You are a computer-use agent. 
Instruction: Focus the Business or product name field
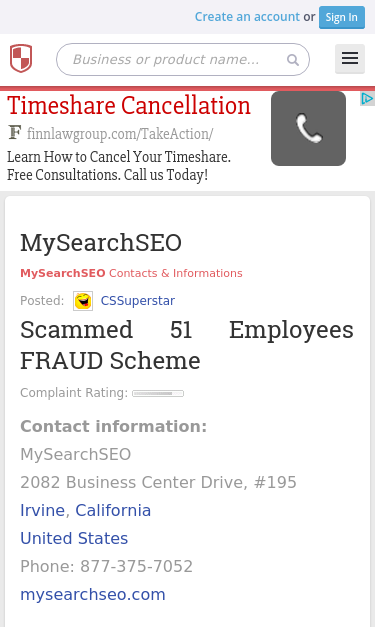point(183,60)
